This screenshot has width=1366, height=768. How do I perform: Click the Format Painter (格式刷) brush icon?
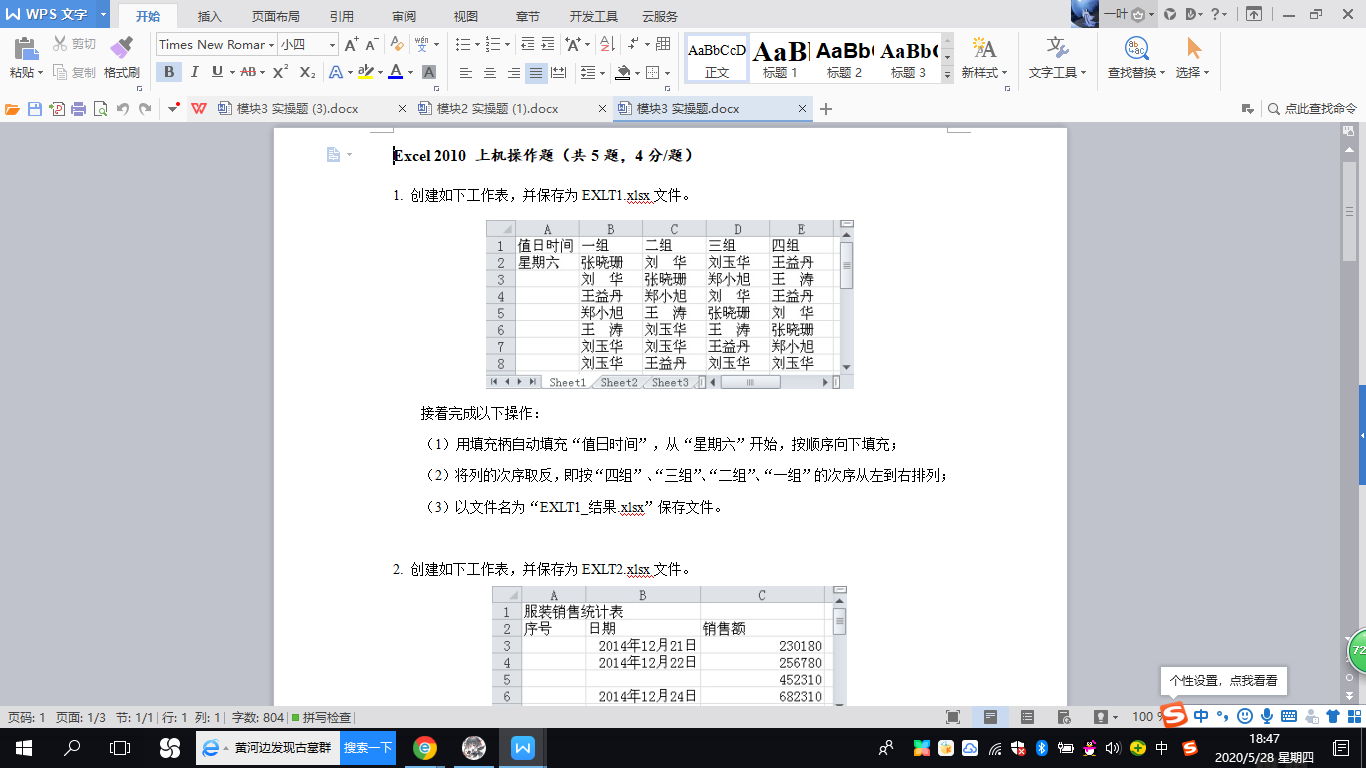[121, 48]
